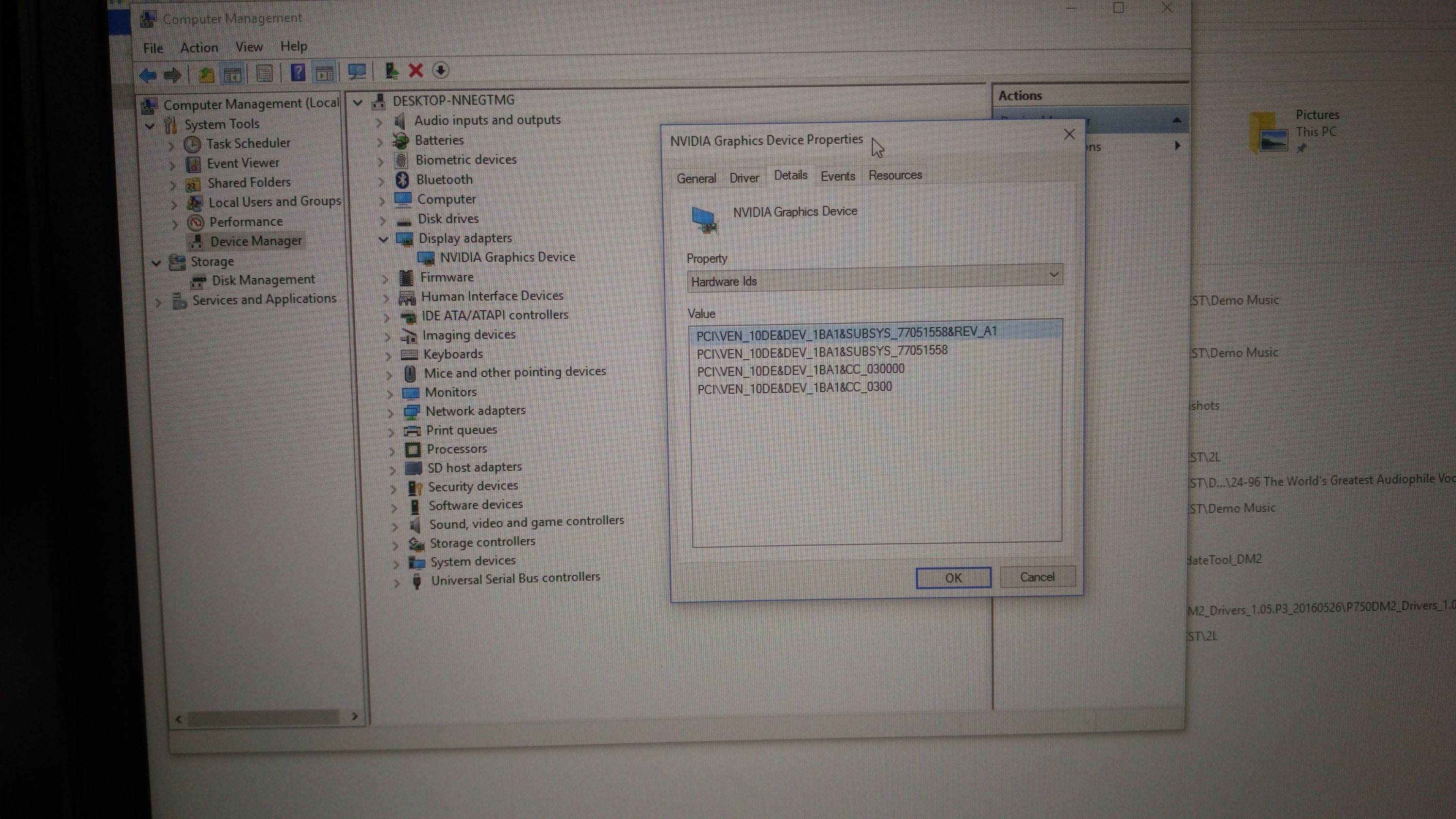Click the Scan for hardware changes monitor icon

357,72
